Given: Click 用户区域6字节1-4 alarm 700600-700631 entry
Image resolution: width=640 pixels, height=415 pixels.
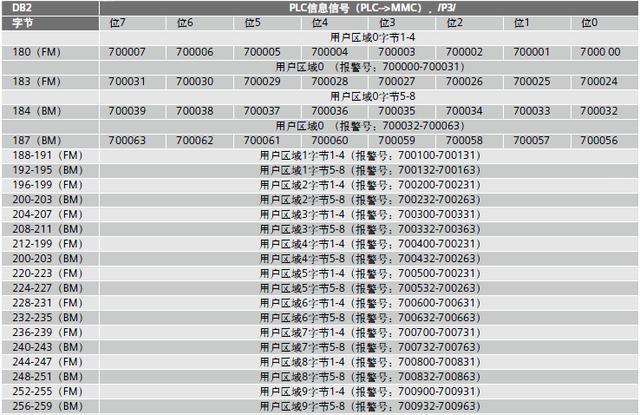Looking at the screenshot, I should [x=370, y=303].
